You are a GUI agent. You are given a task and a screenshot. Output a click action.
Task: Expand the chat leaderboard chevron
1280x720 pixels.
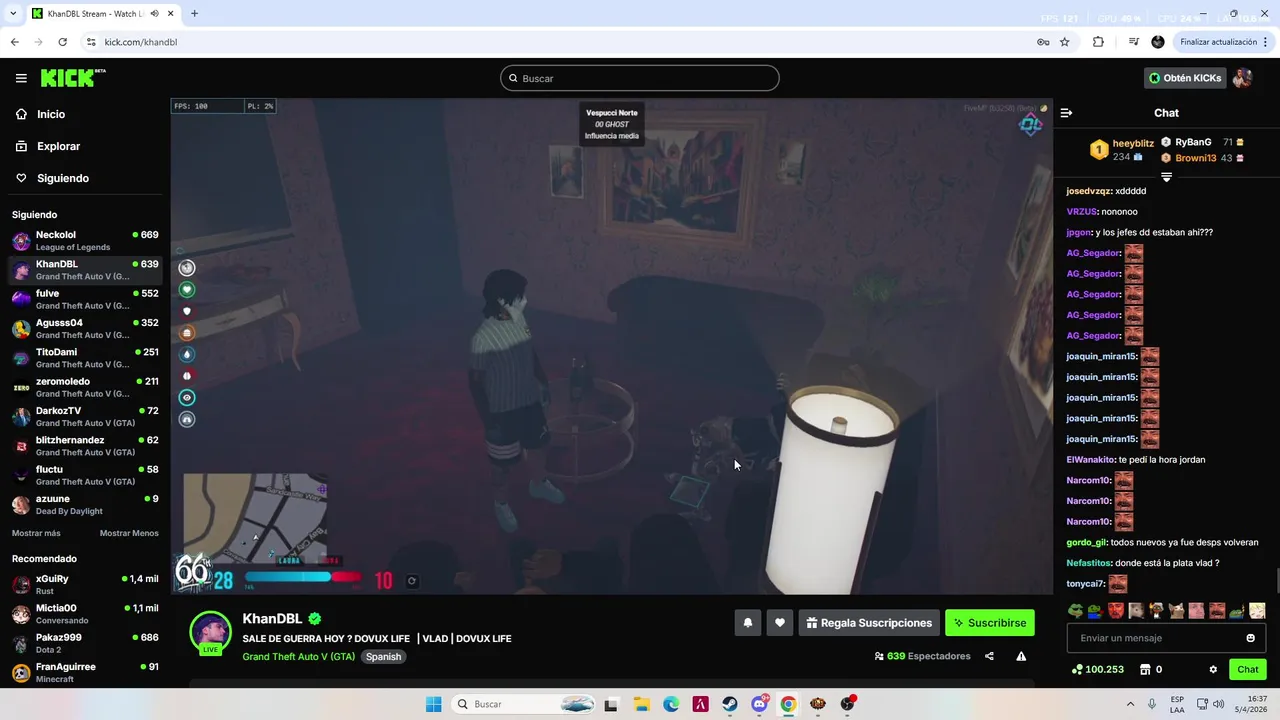coord(1166,177)
